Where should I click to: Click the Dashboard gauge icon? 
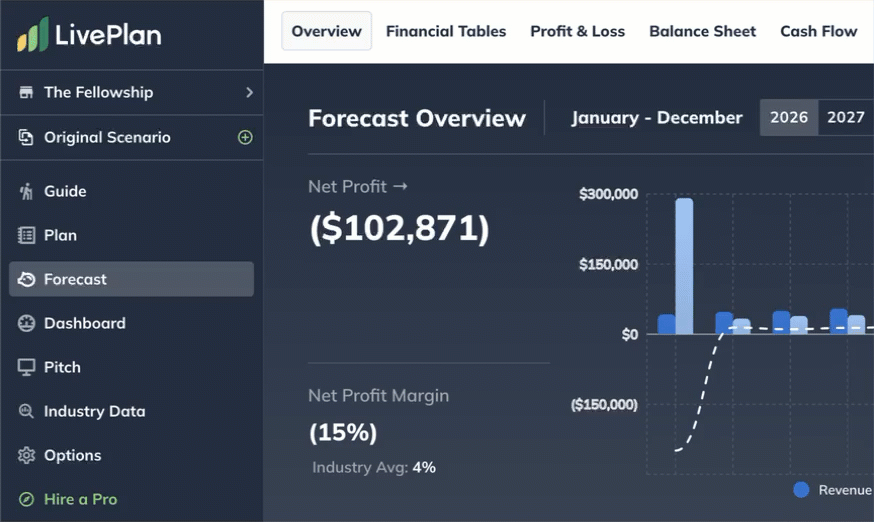26,323
